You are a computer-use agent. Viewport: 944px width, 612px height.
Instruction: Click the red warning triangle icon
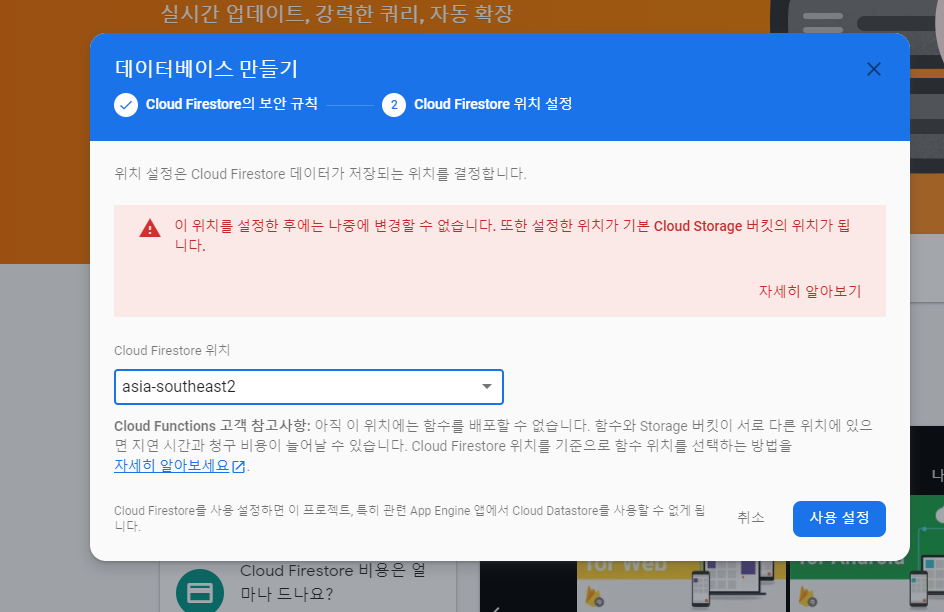pos(150,228)
